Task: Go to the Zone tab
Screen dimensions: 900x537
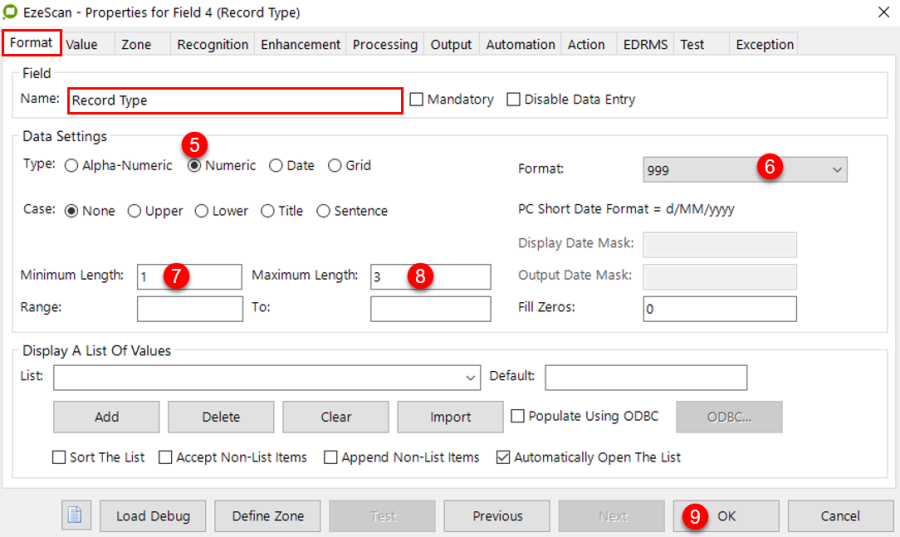Action: pyautogui.click(x=136, y=44)
